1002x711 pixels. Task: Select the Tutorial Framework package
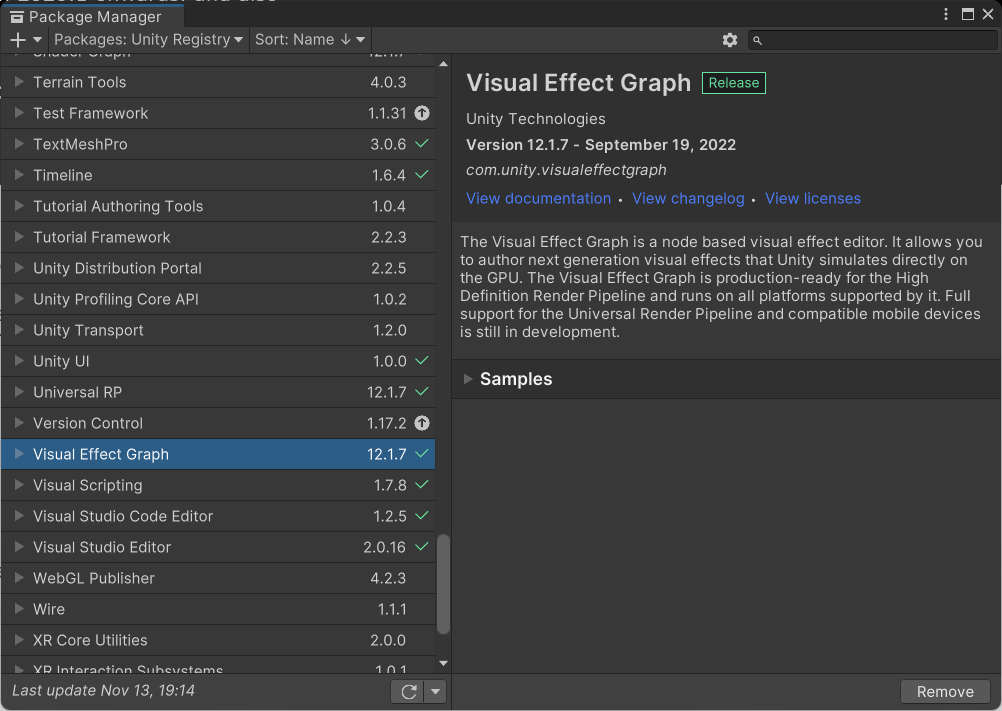218,237
